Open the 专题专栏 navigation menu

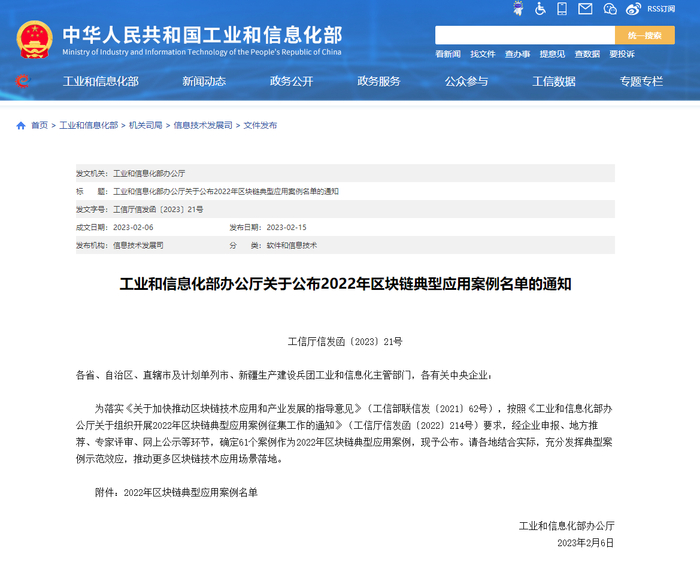click(x=641, y=81)
